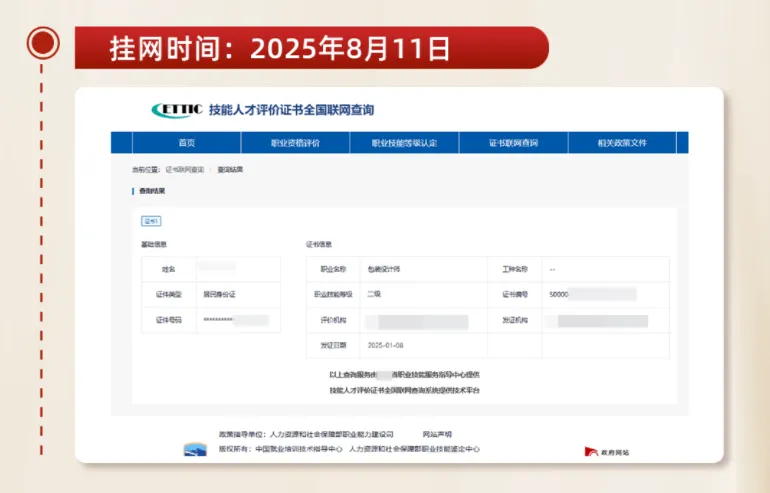Click the 技能人才评价证书全国联网查询系统提供技术平台 note
The image size is (770, 493).
(x=405, y=391)
